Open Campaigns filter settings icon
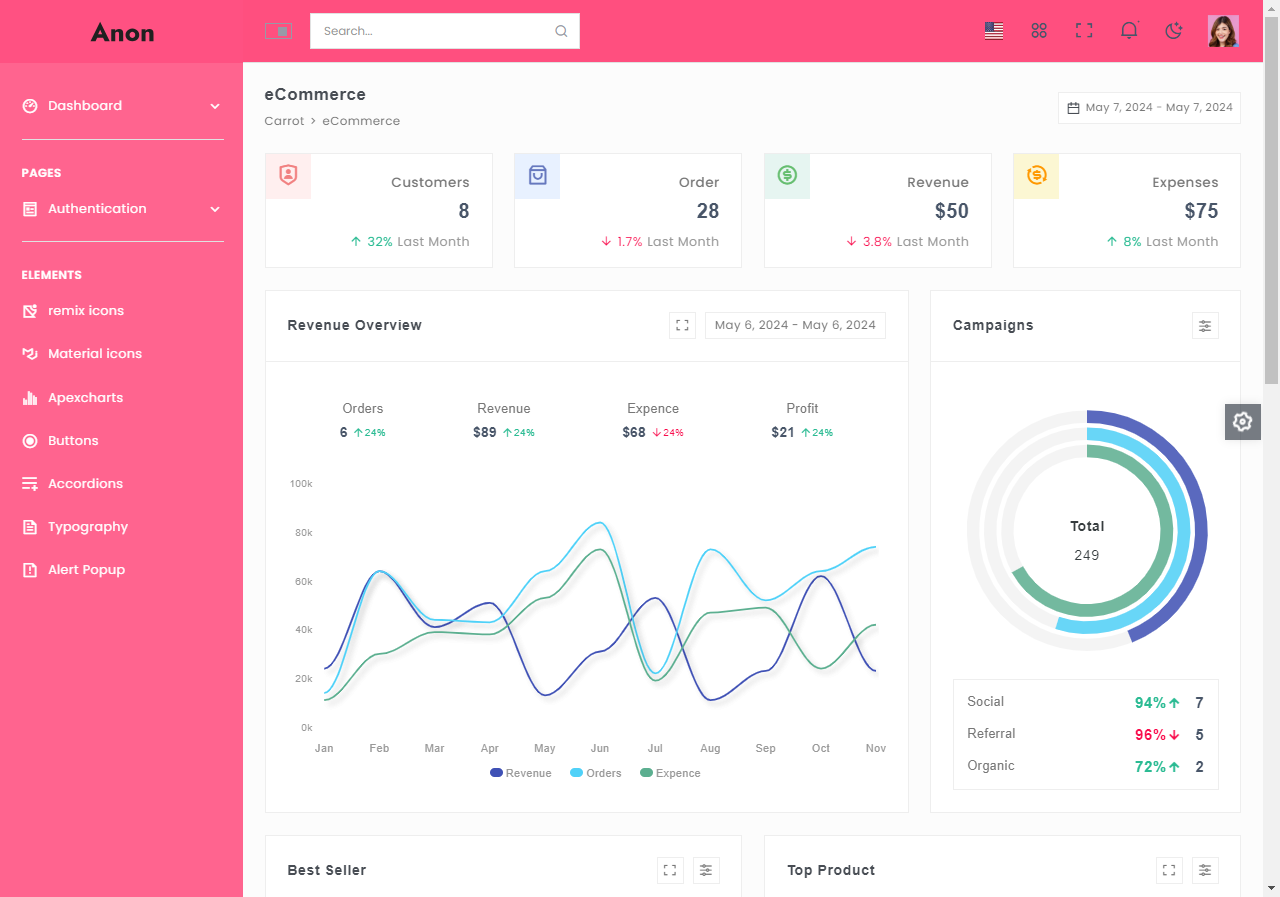This screenshot has height=897, width=1280. [x=1205, y=325]
